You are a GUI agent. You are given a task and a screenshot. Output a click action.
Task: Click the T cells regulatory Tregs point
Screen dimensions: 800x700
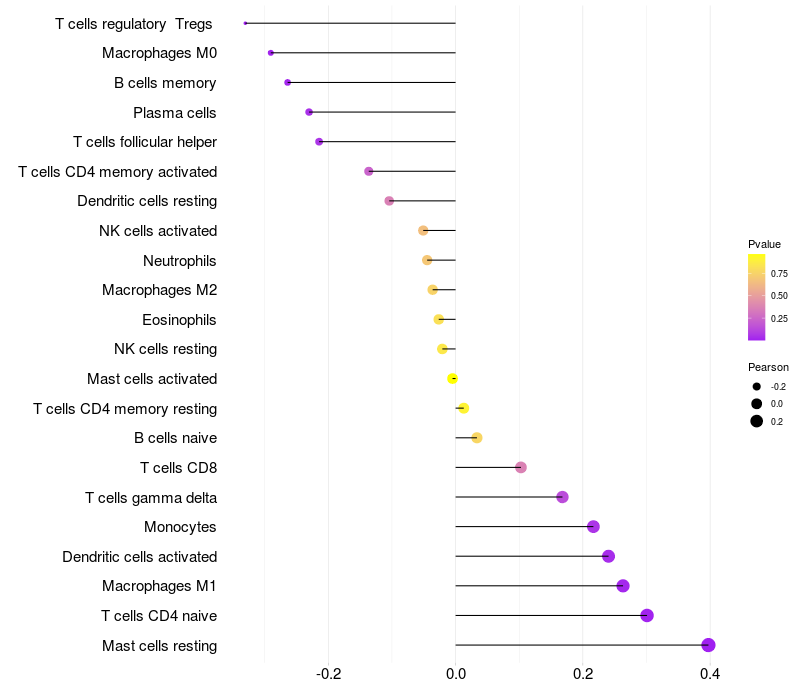coord(245,23)
